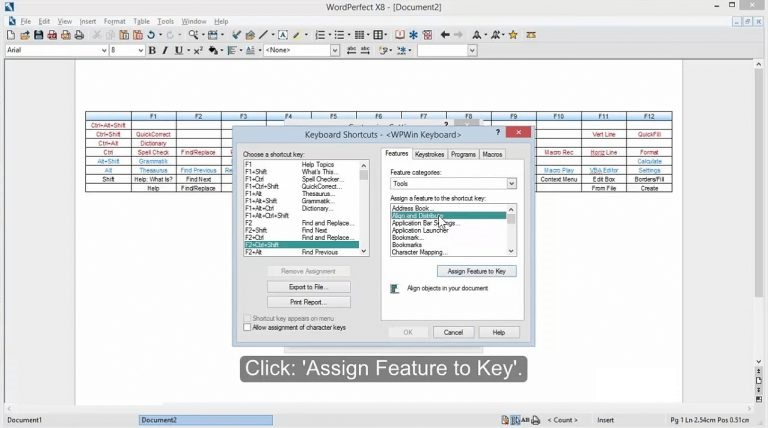Click the Table insert grid icon
The height and width of the screenshot is (428, 768).
point(359,35)
